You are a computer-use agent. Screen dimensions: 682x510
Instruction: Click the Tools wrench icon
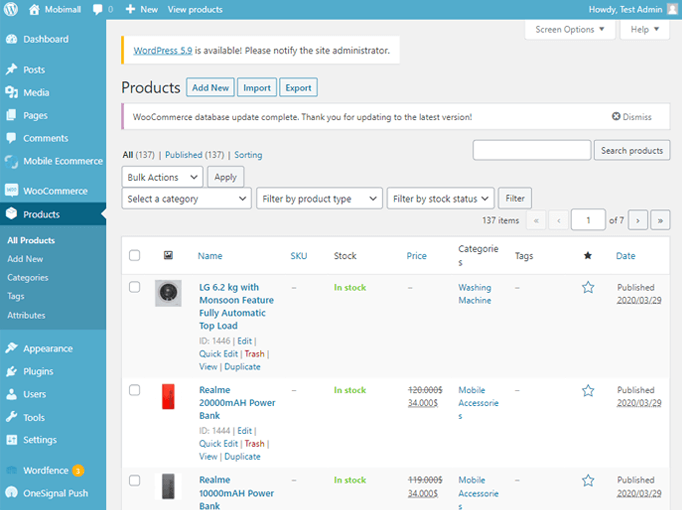pos(12,417)
